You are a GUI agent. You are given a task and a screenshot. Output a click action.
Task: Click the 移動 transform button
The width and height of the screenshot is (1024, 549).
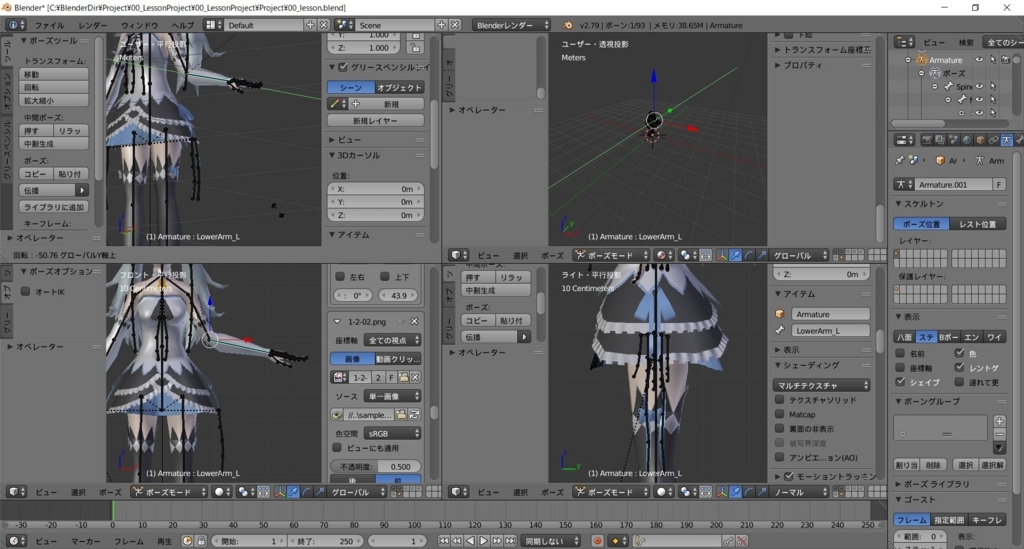coord(54,74)
